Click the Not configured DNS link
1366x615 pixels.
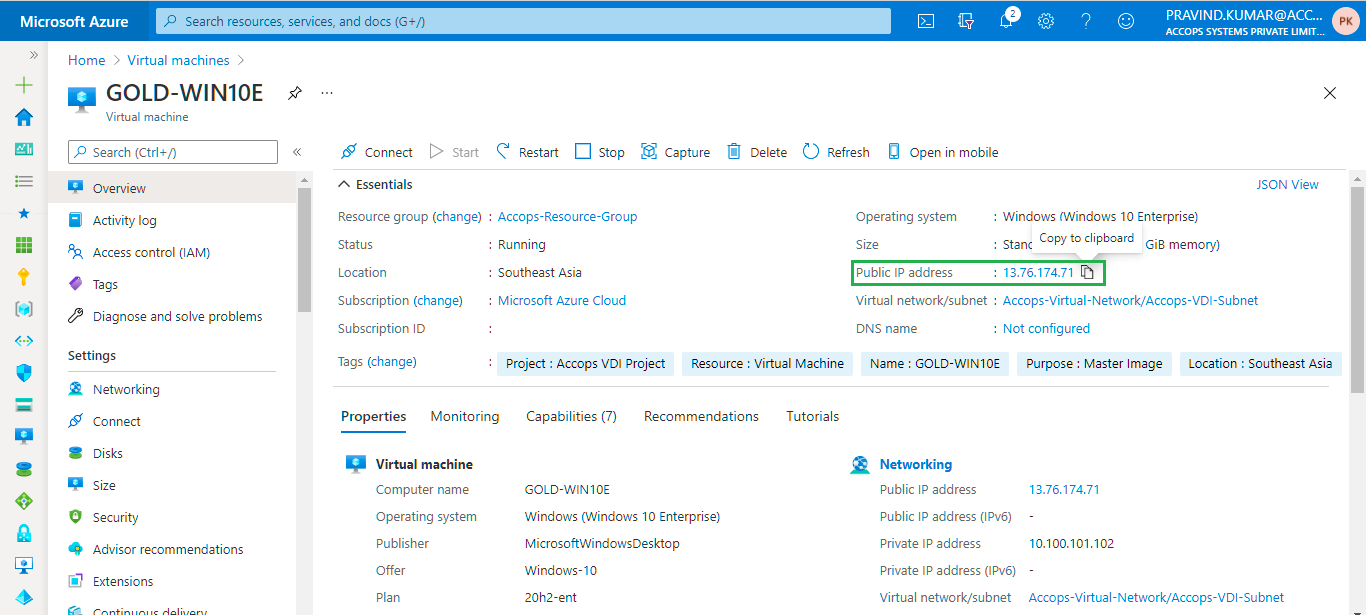tap(1046, 328)
